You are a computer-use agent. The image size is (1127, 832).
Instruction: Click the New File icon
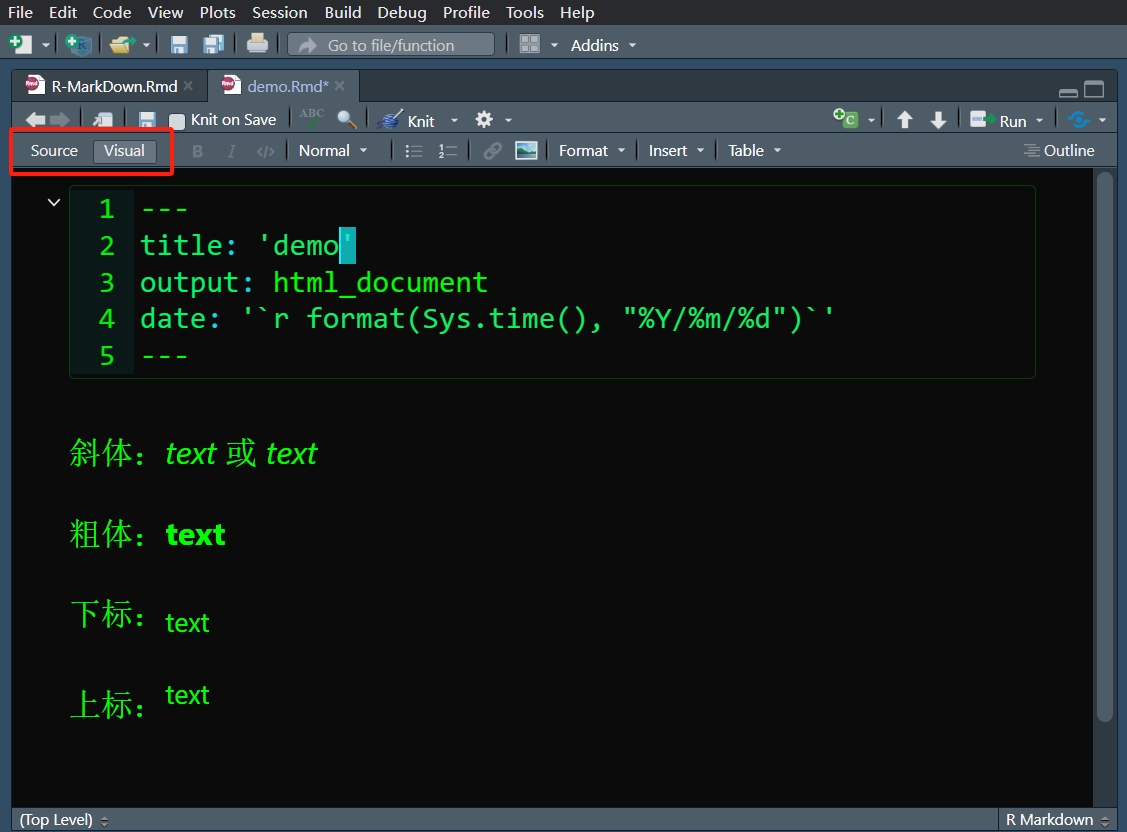[20, 45]
